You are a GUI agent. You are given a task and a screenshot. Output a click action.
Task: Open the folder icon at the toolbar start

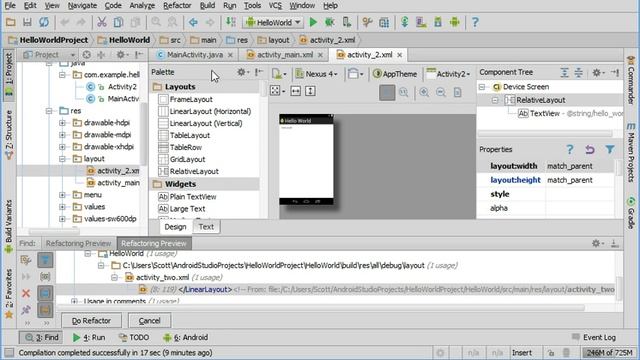(x=11, y=22)
